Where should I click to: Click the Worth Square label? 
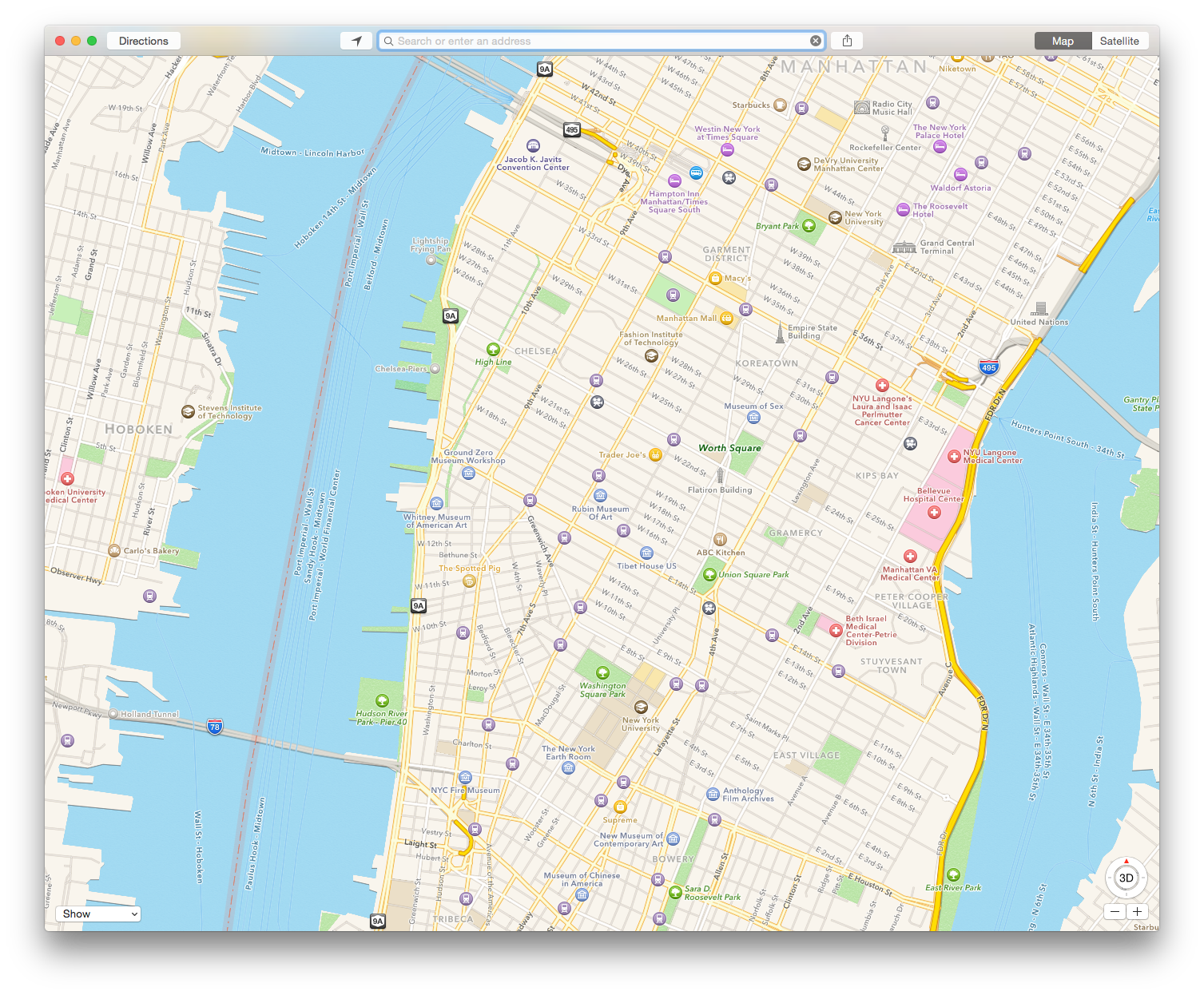729,448
